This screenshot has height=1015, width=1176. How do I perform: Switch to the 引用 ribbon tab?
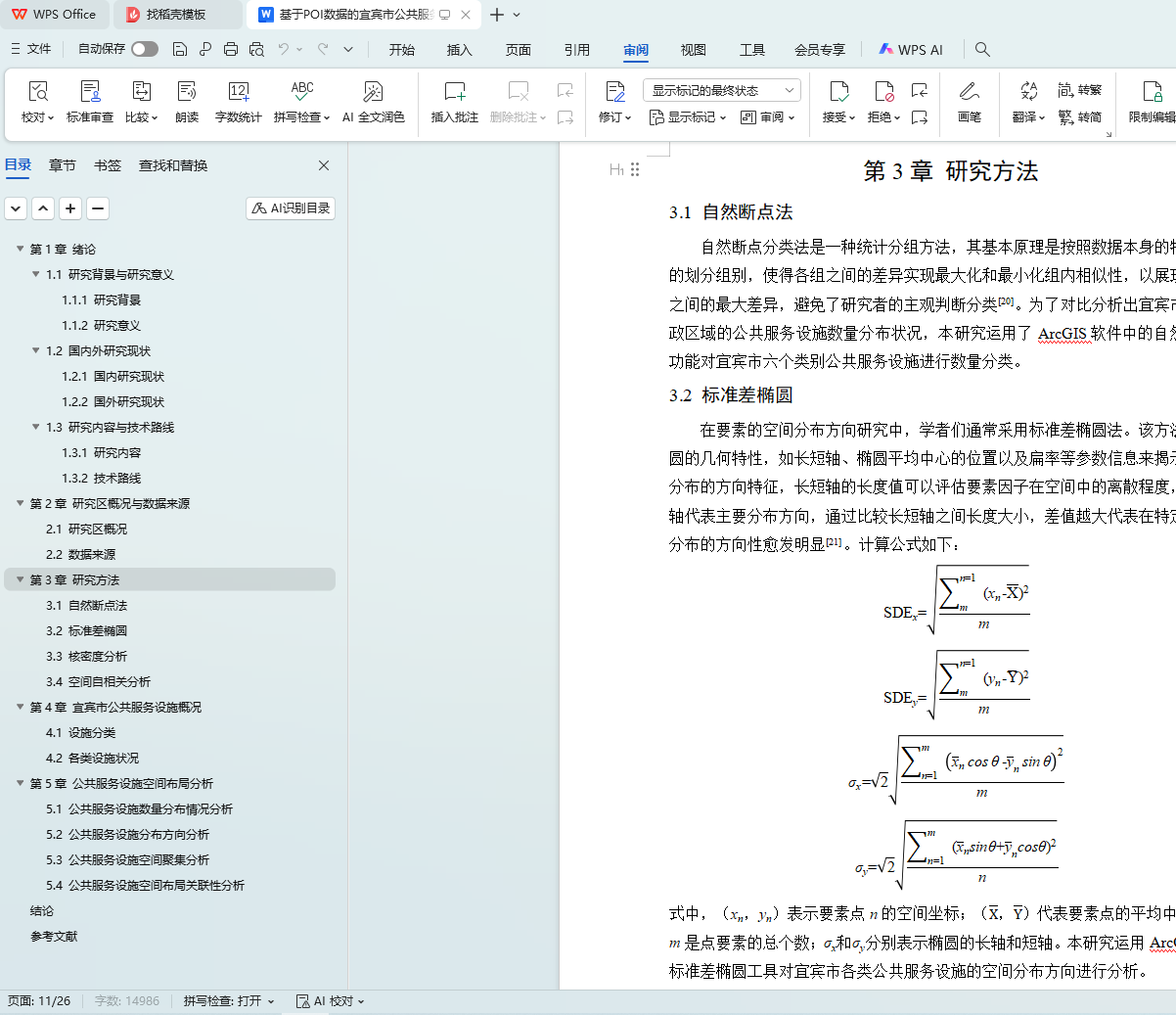(576, 50)
